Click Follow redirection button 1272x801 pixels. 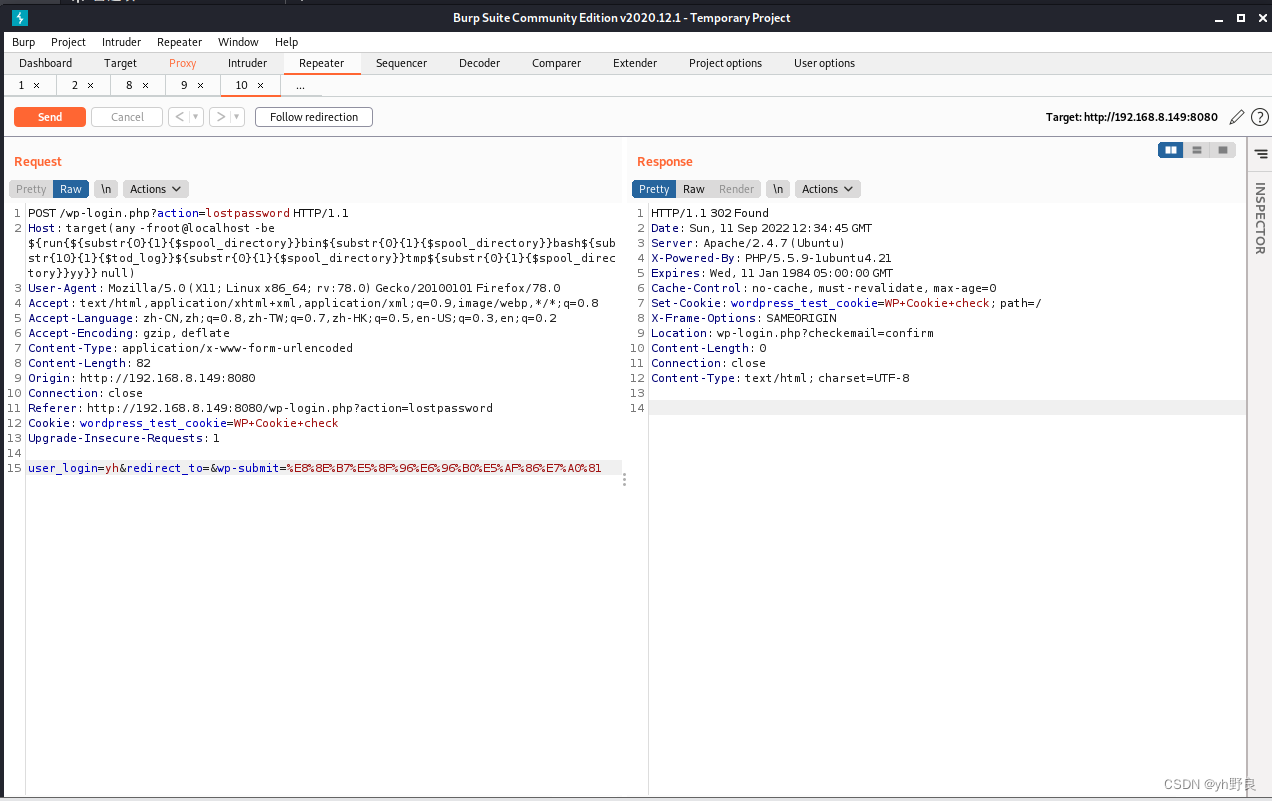tap(314, 117)
